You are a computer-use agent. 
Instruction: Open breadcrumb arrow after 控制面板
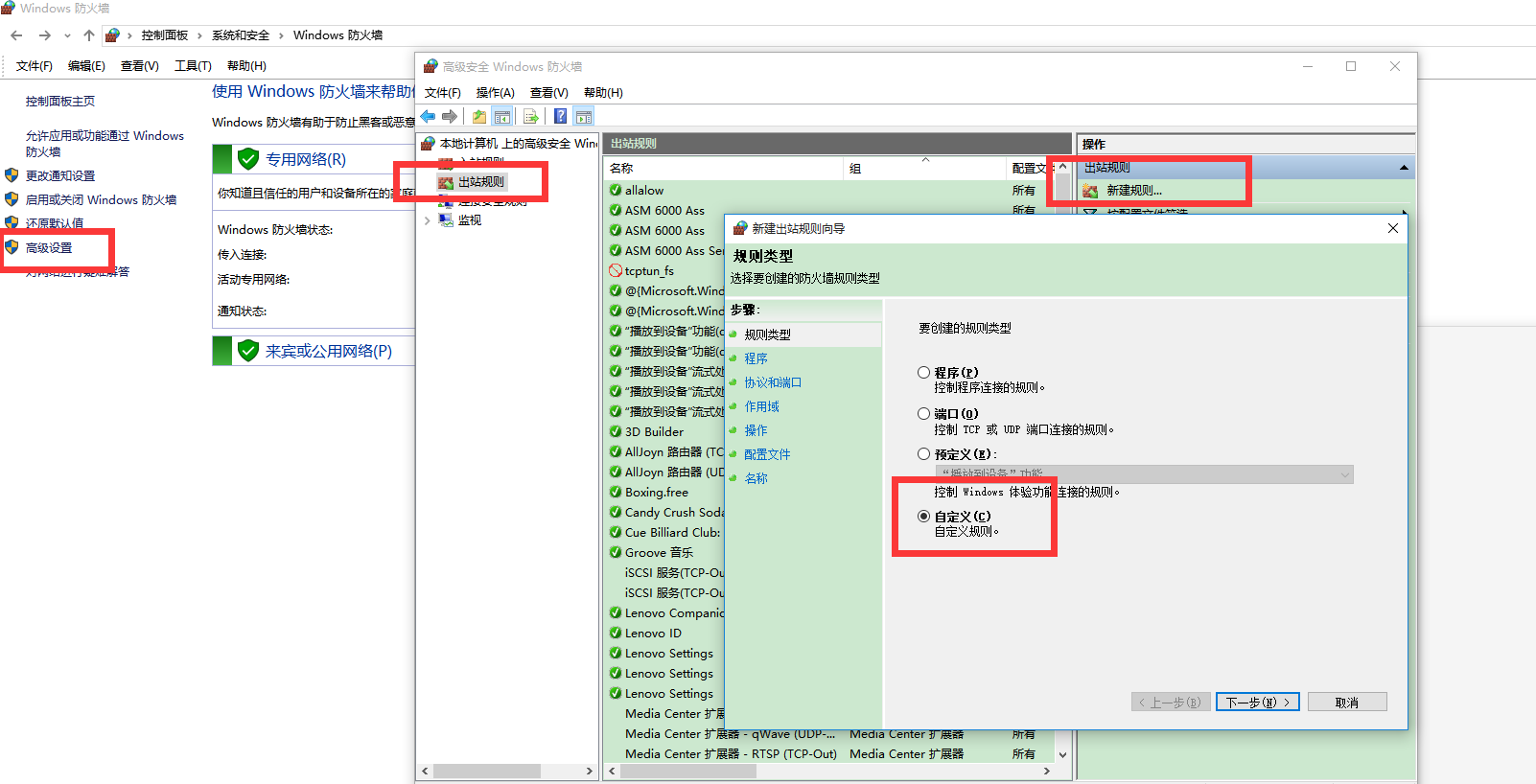point(199,35)
